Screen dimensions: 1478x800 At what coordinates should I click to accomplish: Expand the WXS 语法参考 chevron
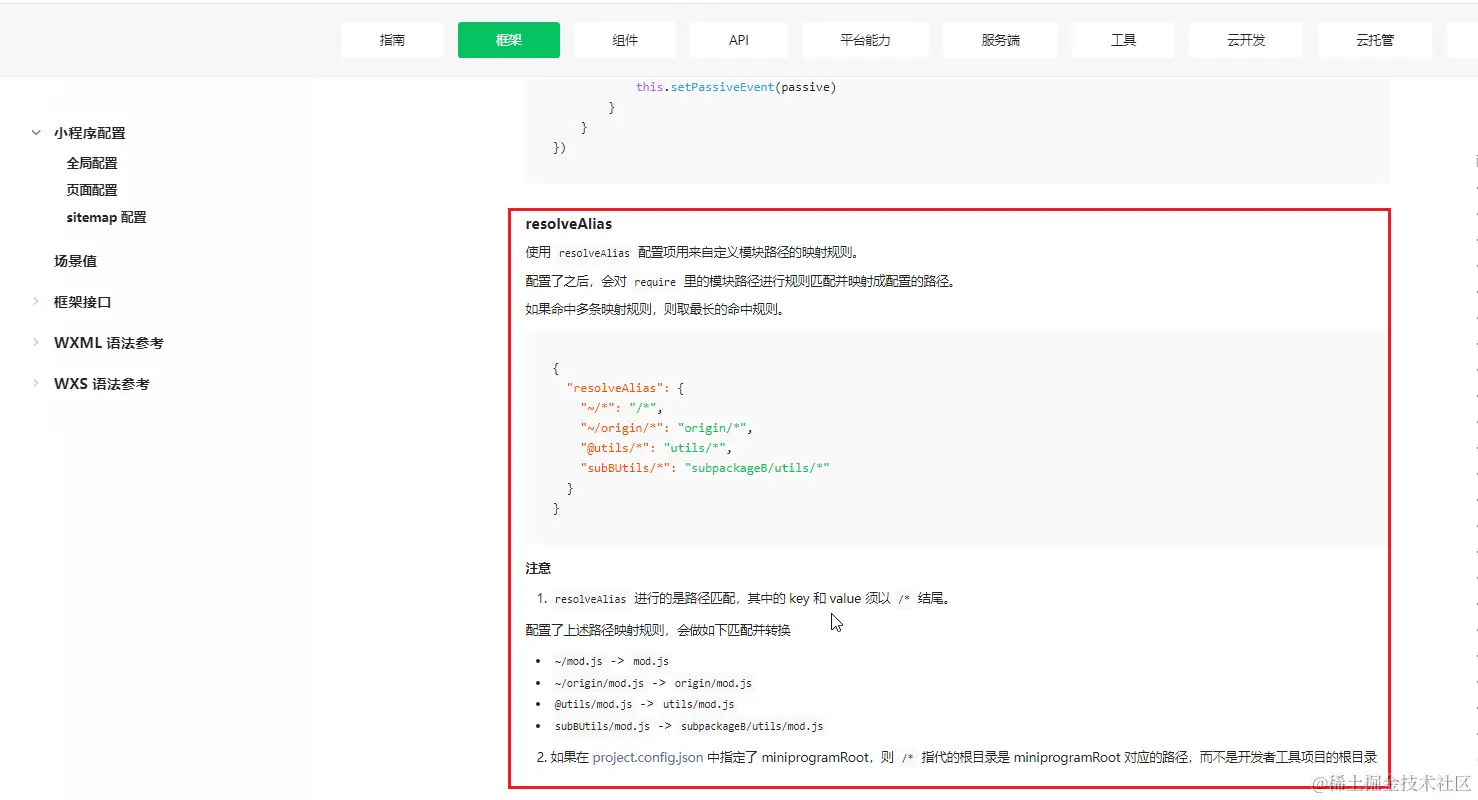click(x=36, y=383)
